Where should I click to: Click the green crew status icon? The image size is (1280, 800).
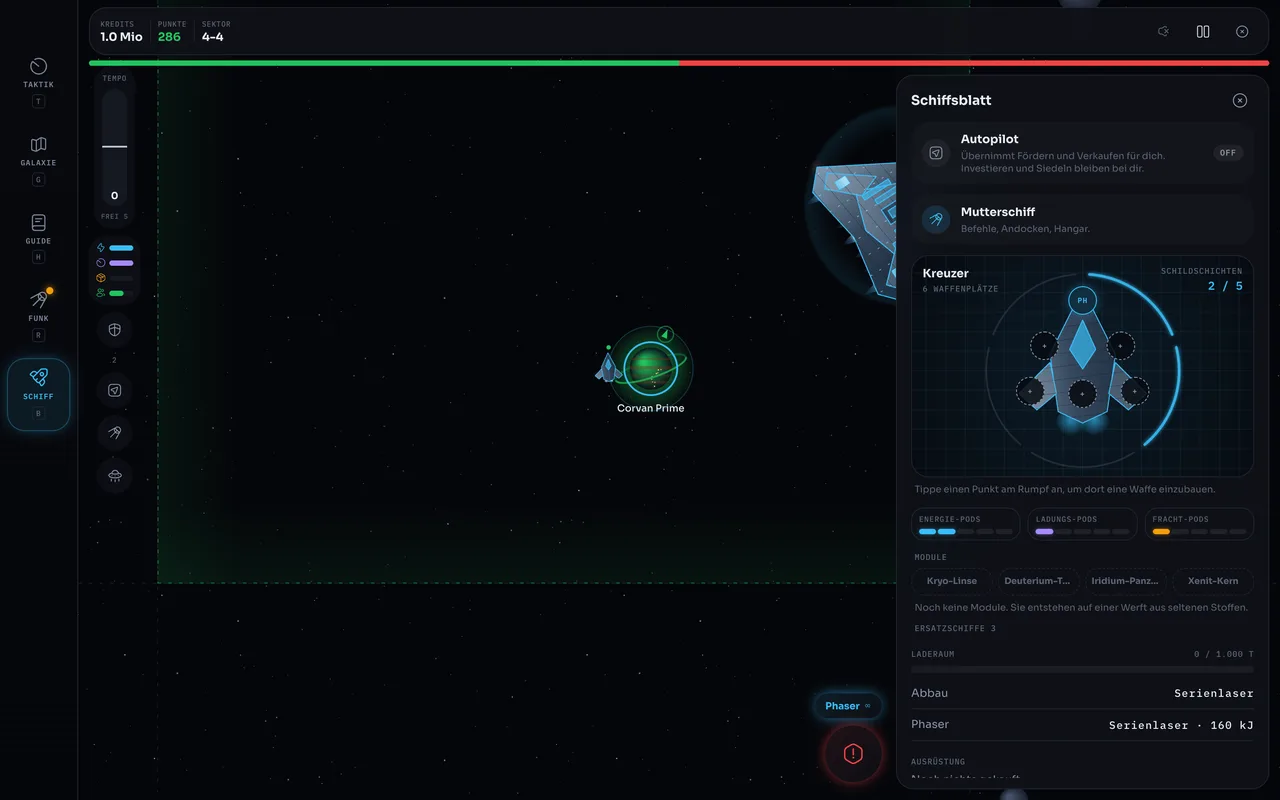tap(100, 293)
